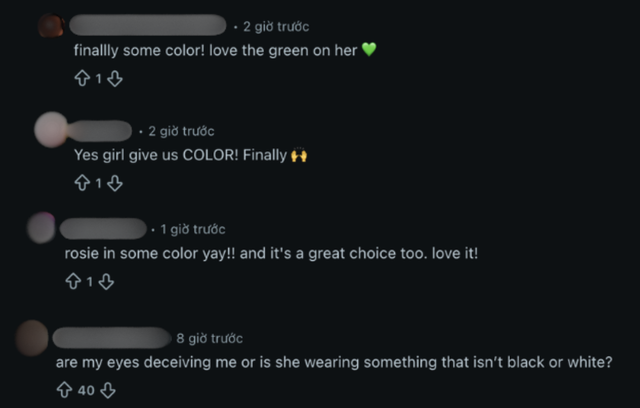Open avatar of the "eyes deceiving me" commenter

coord(32,338)
